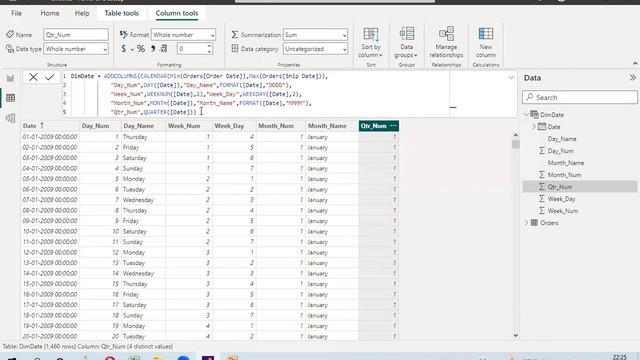Open Data category dropdown

(316, 49)
